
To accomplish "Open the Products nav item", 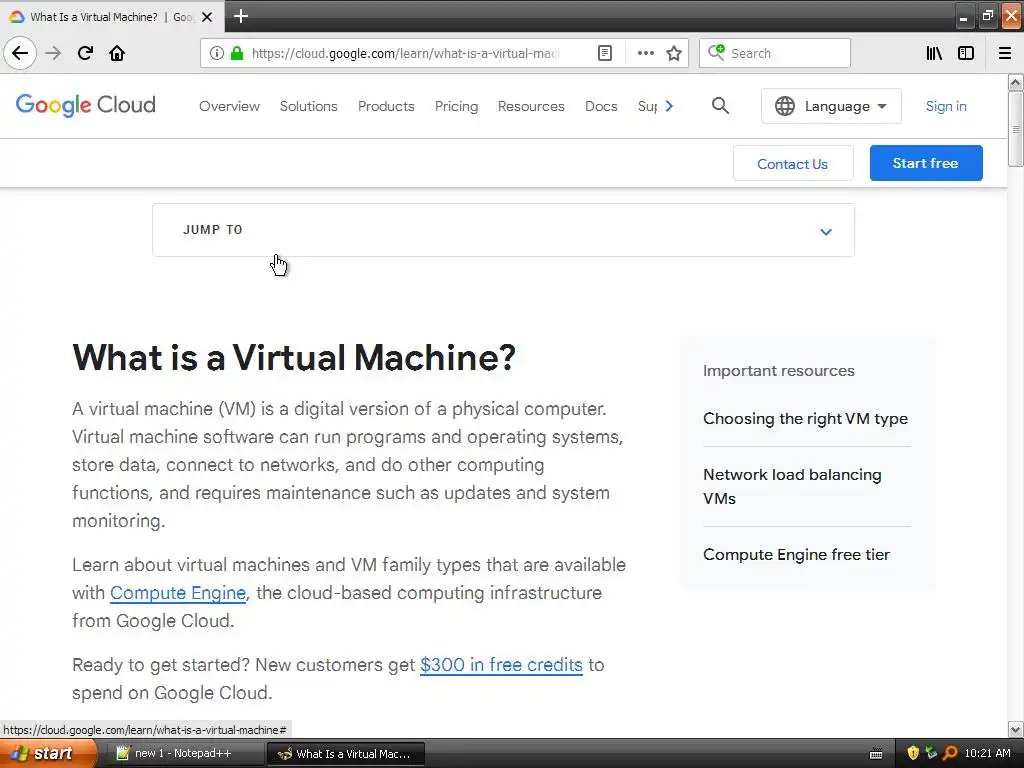I will (x=386, y=106).
